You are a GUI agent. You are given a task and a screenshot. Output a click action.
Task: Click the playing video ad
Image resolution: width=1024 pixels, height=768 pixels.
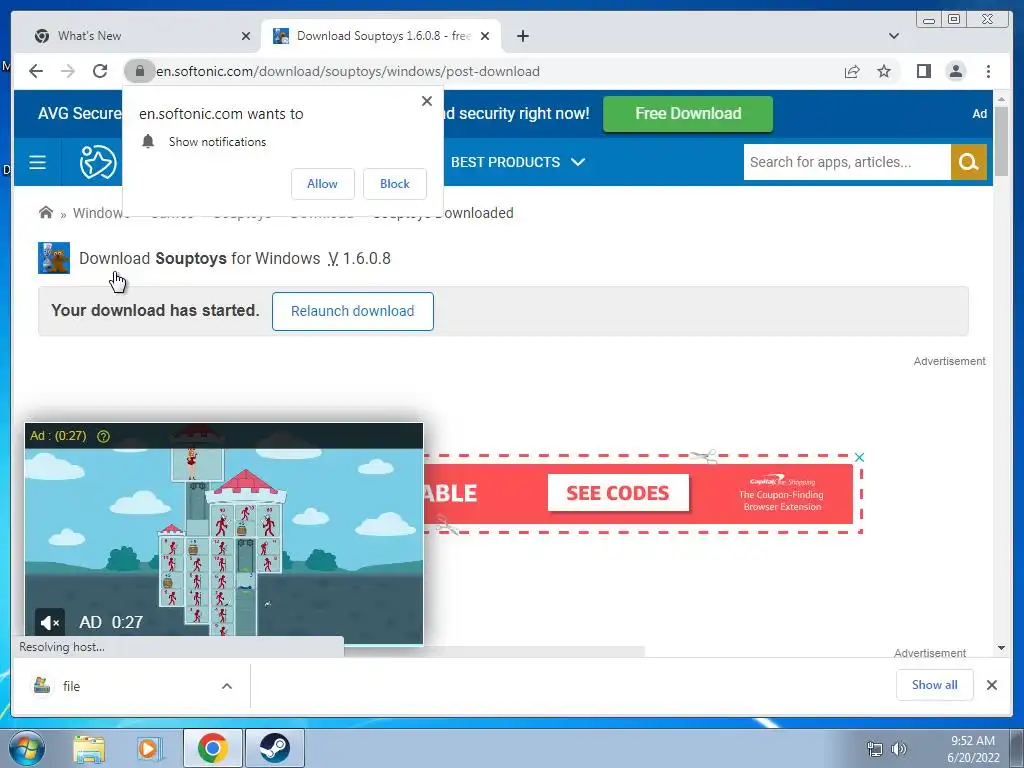tap(224, 534)
